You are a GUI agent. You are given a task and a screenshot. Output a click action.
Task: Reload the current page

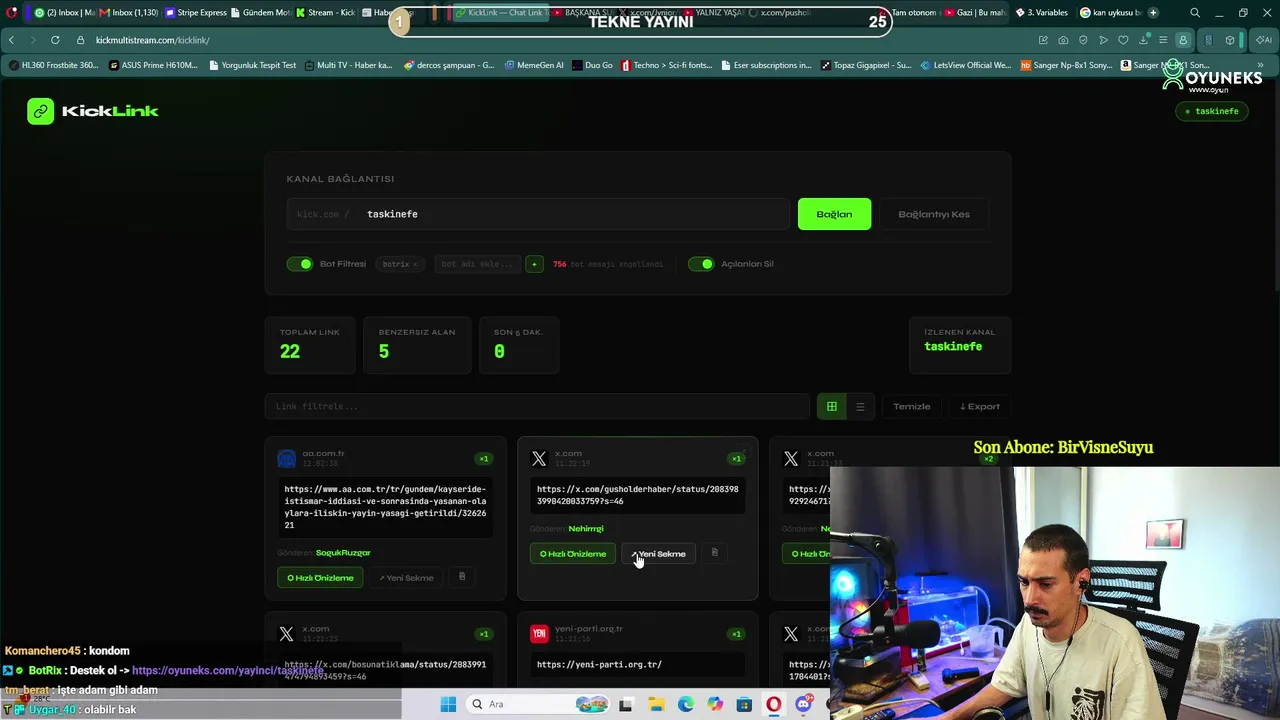(55, 40)
